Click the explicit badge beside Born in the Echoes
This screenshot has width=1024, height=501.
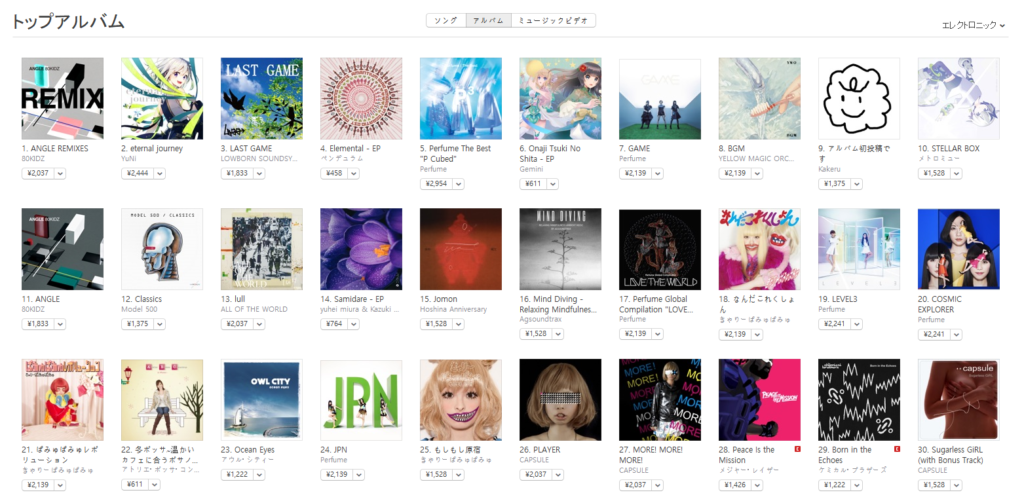pyautogui.click(x=897, y=449)
